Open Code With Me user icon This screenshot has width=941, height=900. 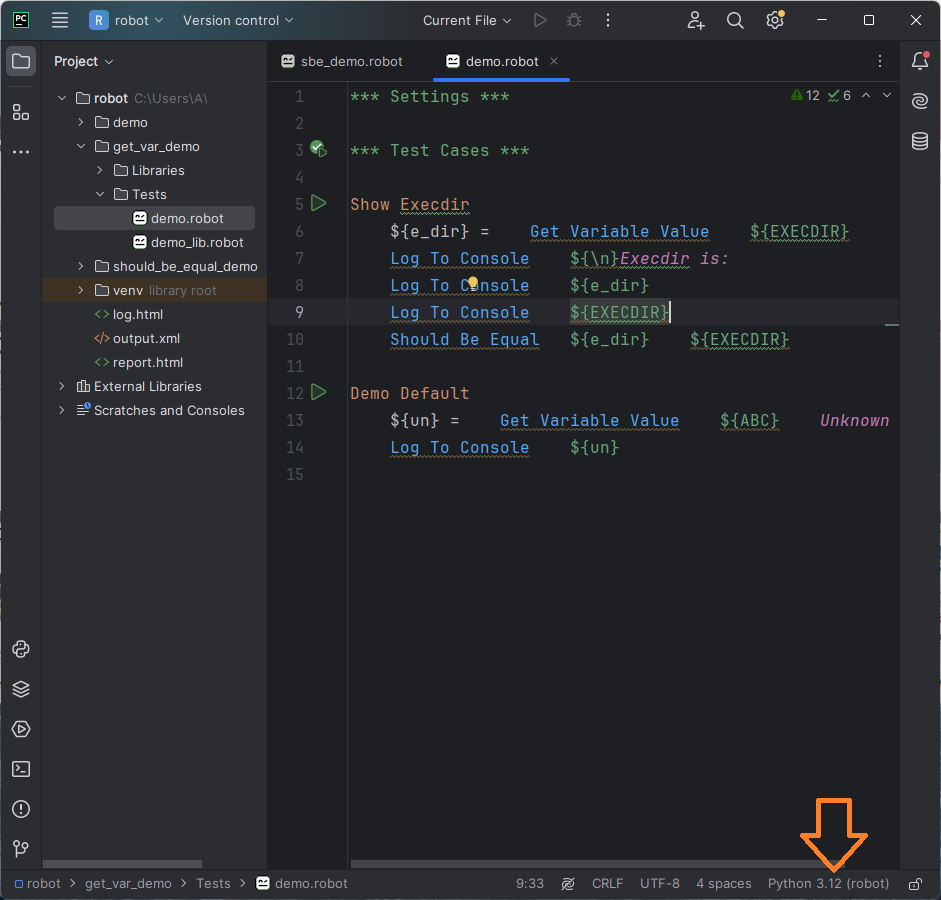click(696, 20)
